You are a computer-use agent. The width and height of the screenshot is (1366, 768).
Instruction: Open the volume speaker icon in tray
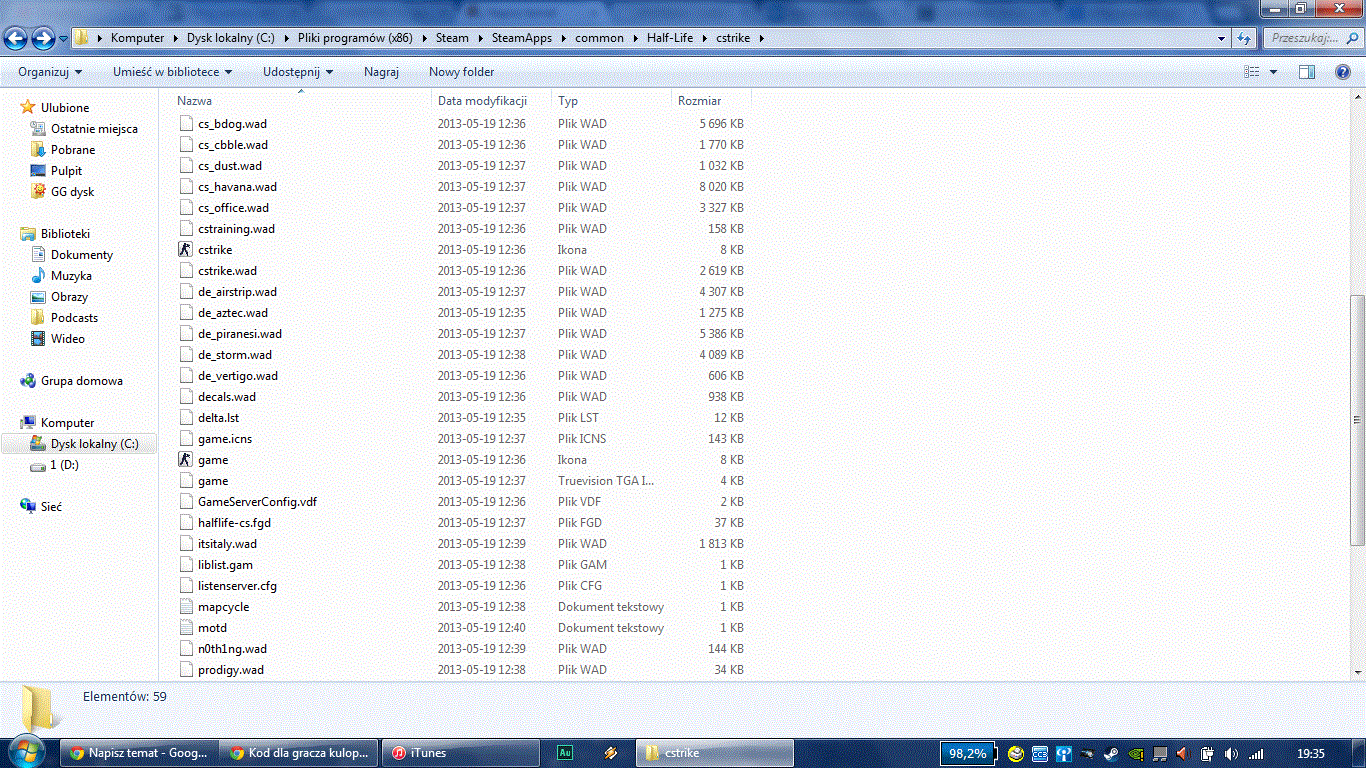coord(1231,753)
